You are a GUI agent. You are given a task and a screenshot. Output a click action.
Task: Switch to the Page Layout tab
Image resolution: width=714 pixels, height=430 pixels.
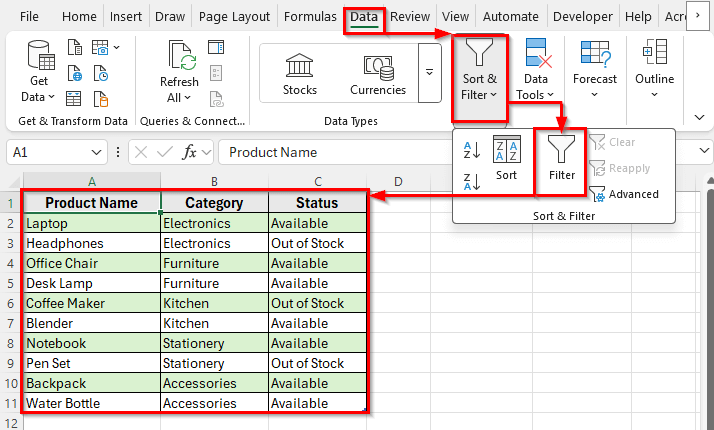click(x=234, y=17)
